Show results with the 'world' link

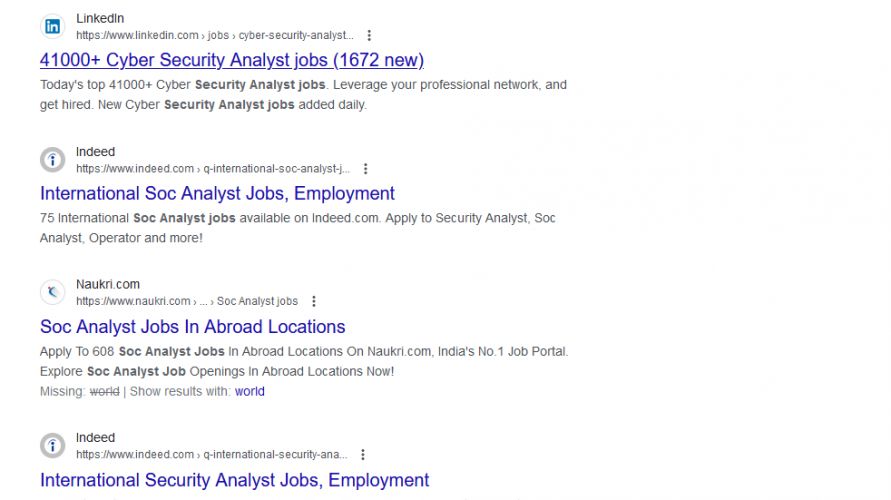coord(249,391)
